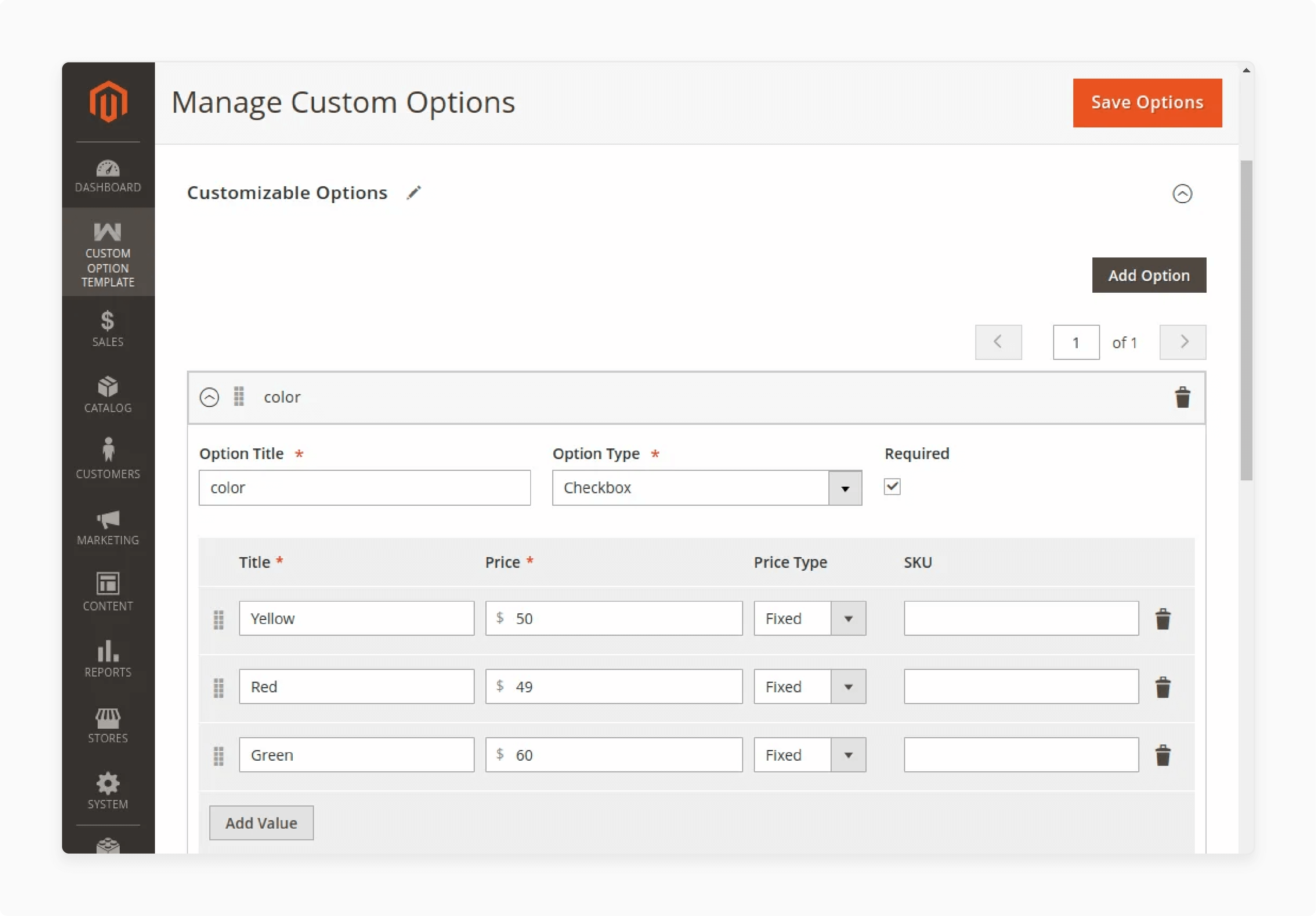Screen dimensions: 1316x916
Task: Click the pencil icon beside Customizable Options
Action: [414, 193]
